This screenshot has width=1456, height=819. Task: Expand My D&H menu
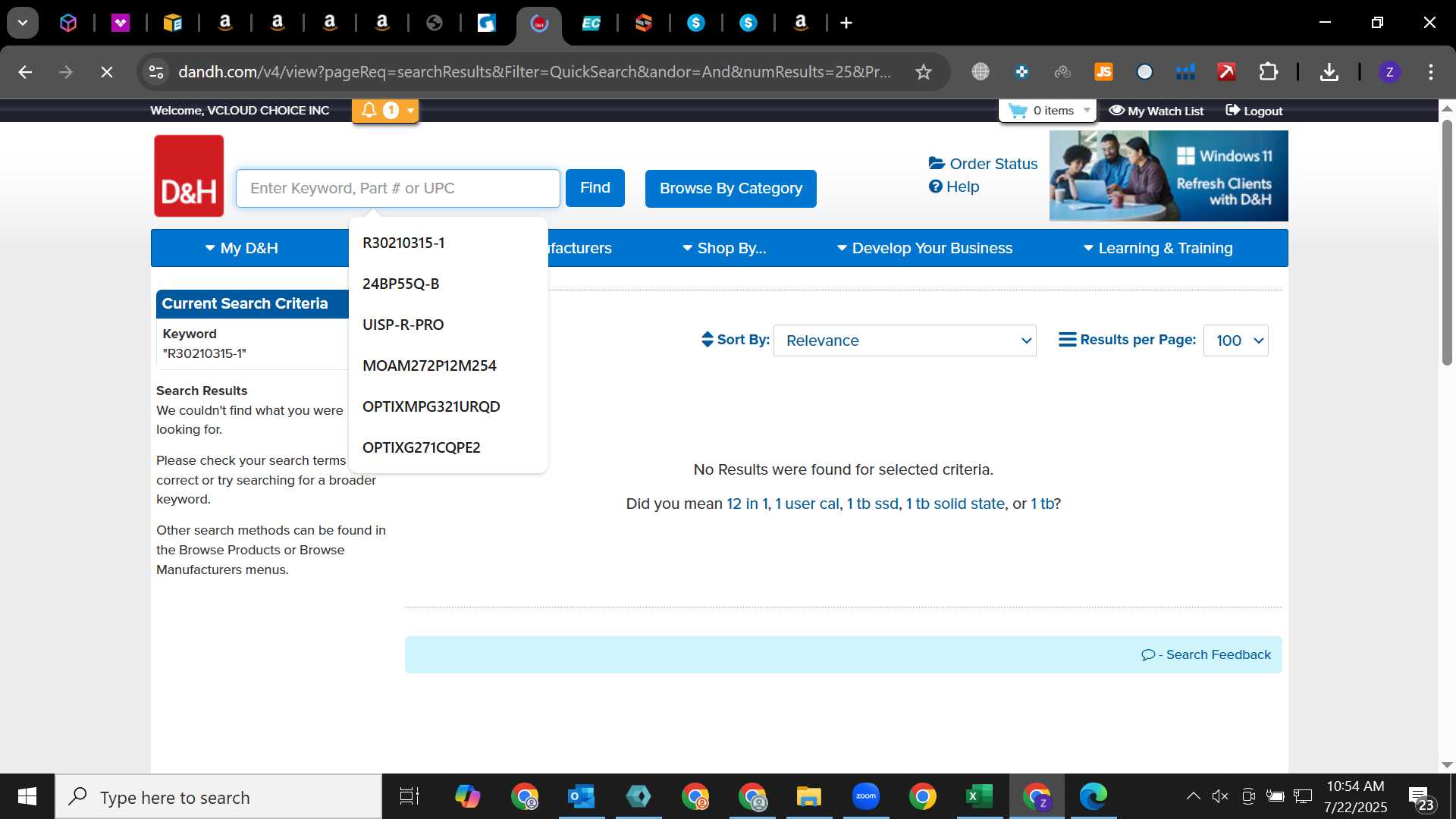242,248
